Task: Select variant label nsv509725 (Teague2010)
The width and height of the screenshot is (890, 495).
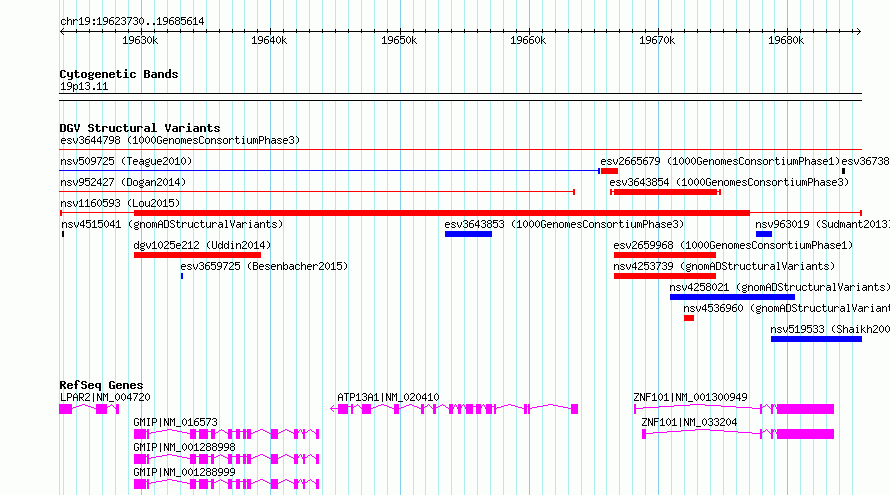Action: click(126, 161)
